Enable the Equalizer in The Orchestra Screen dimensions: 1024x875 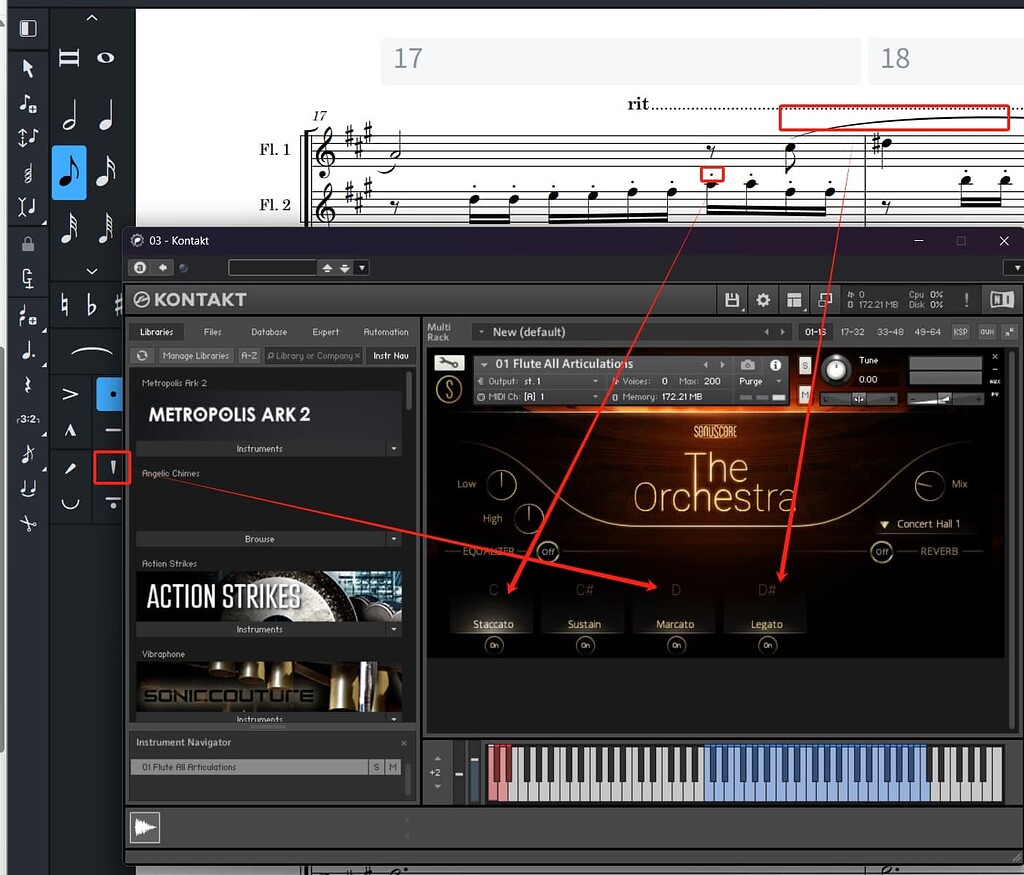click(x=547, y=551)
